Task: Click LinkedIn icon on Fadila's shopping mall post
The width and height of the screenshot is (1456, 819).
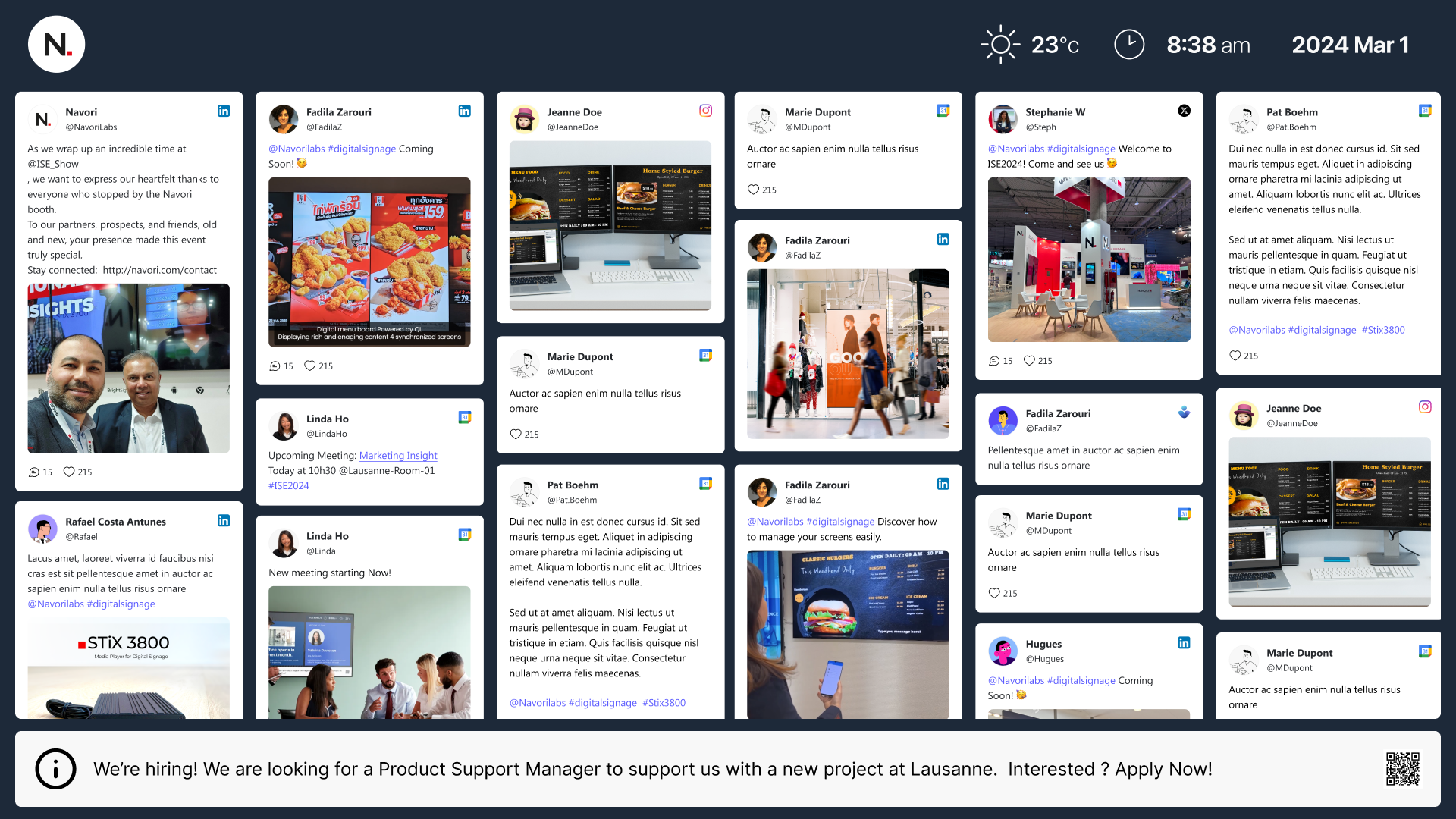Action: 943,239
